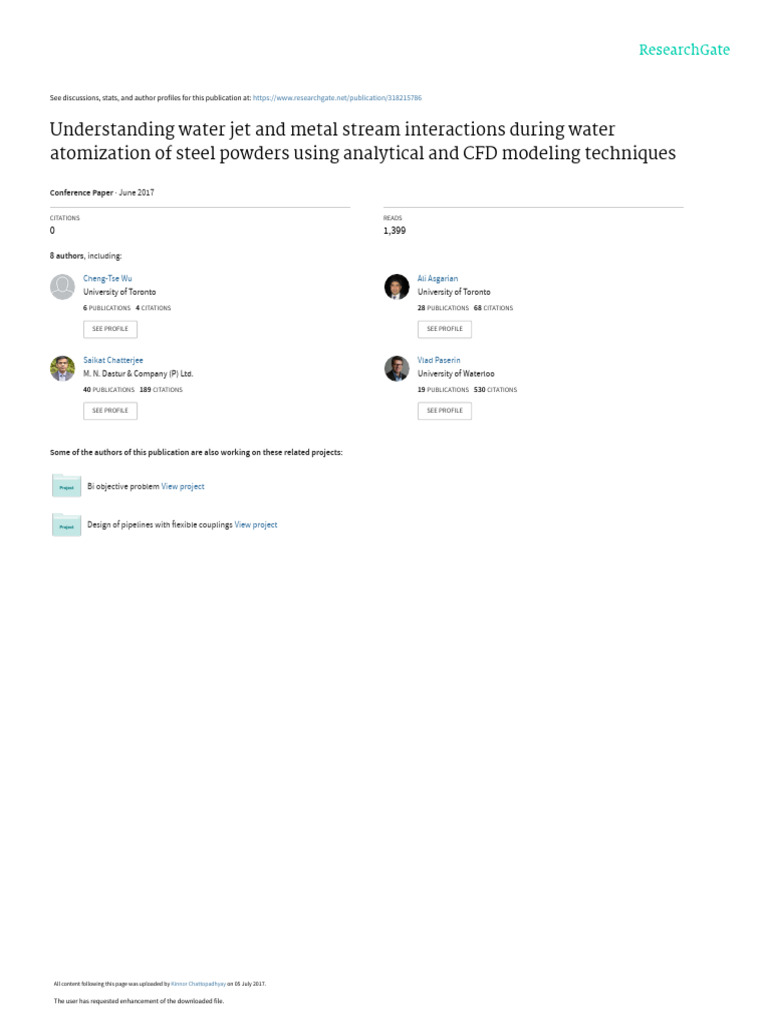View project for pipelines with flexible couplings
Viewport: 768px width, 1024px height.
[x=256, y=524]
